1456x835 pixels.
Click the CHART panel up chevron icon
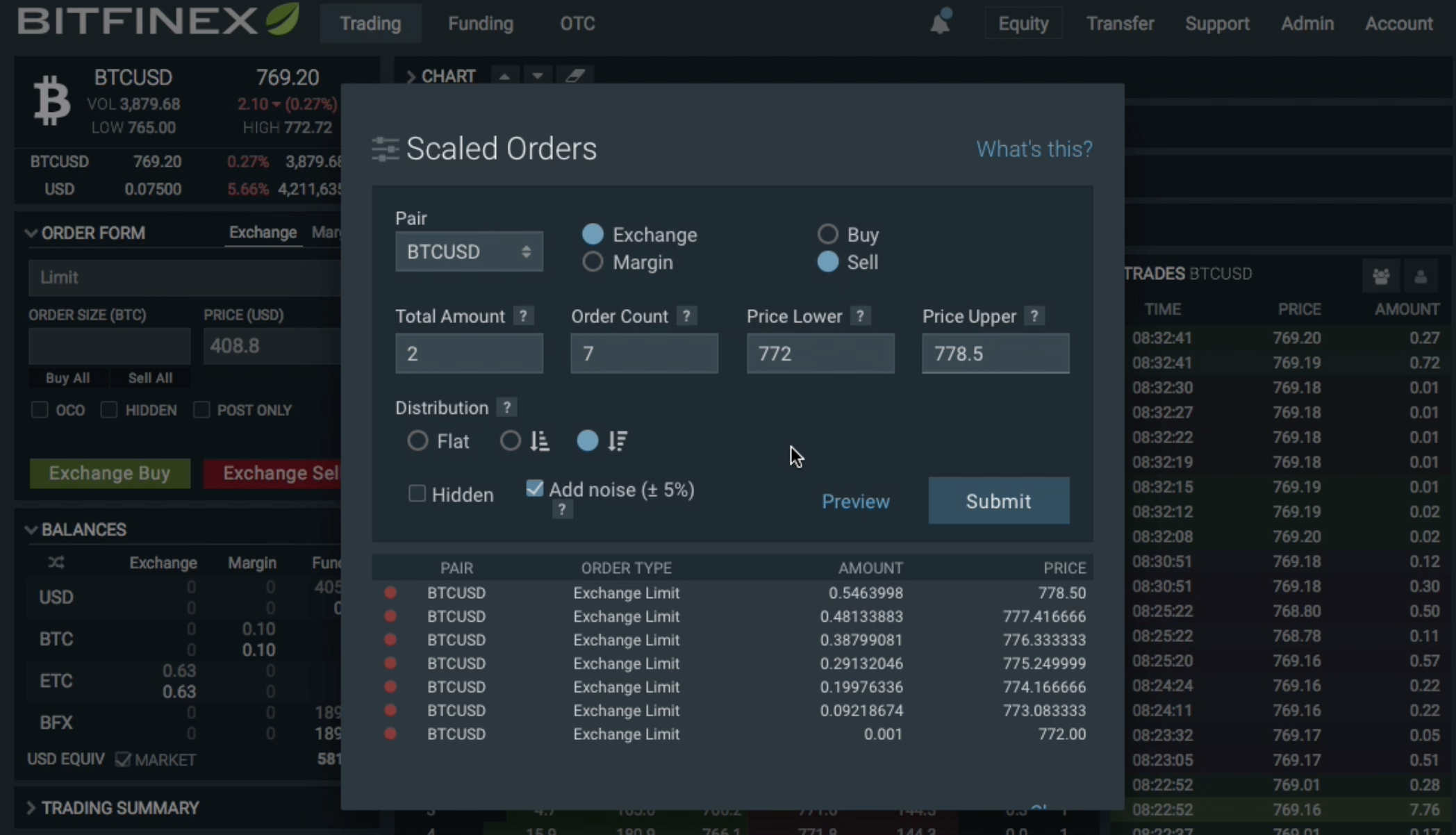(x=504, y=75)
